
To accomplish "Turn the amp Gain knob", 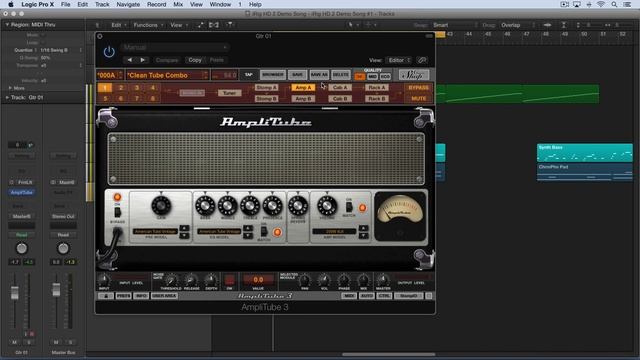I will [x=161, y=206].
